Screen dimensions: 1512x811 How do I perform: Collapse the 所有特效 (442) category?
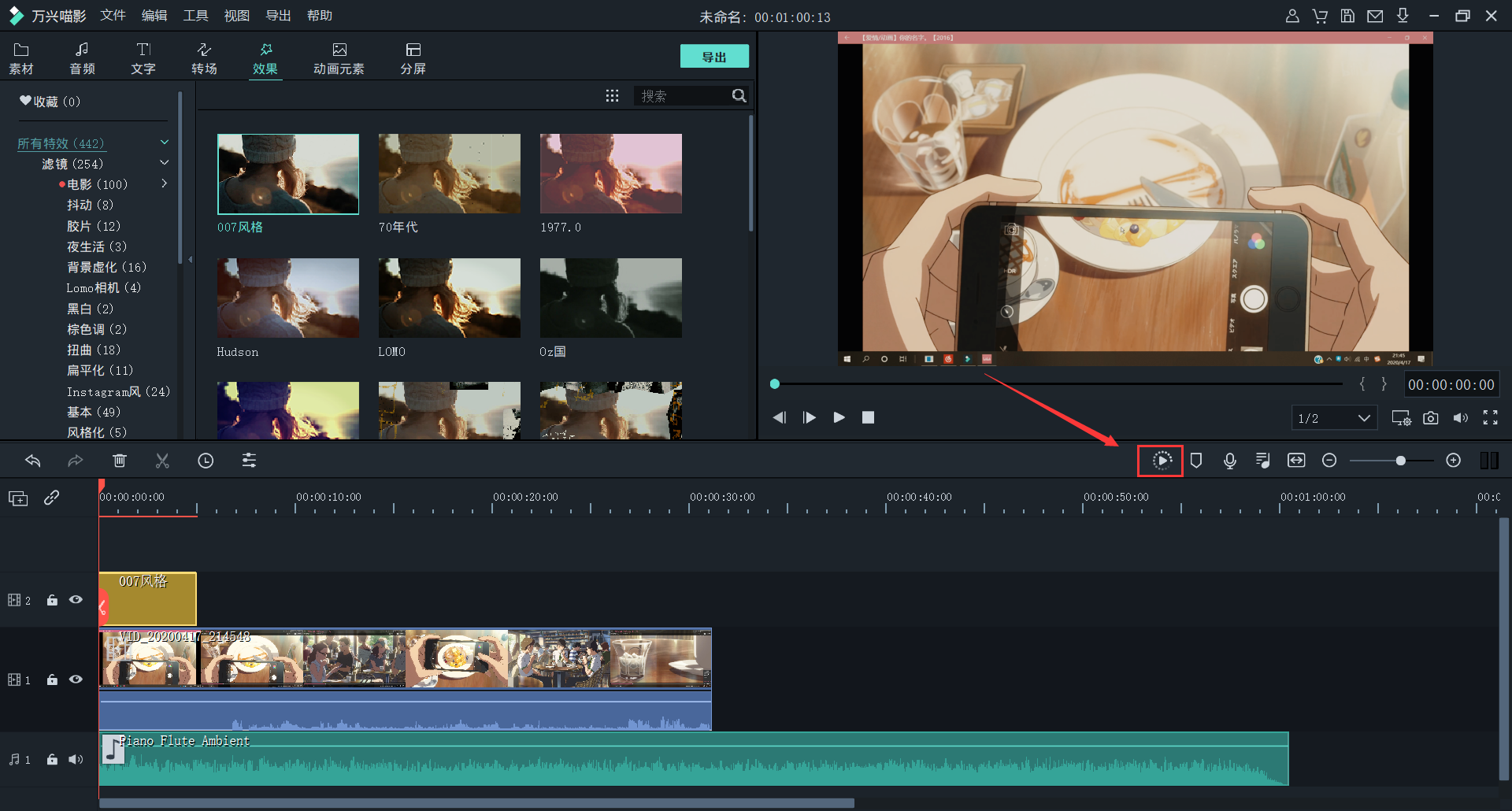coord(165,143)
